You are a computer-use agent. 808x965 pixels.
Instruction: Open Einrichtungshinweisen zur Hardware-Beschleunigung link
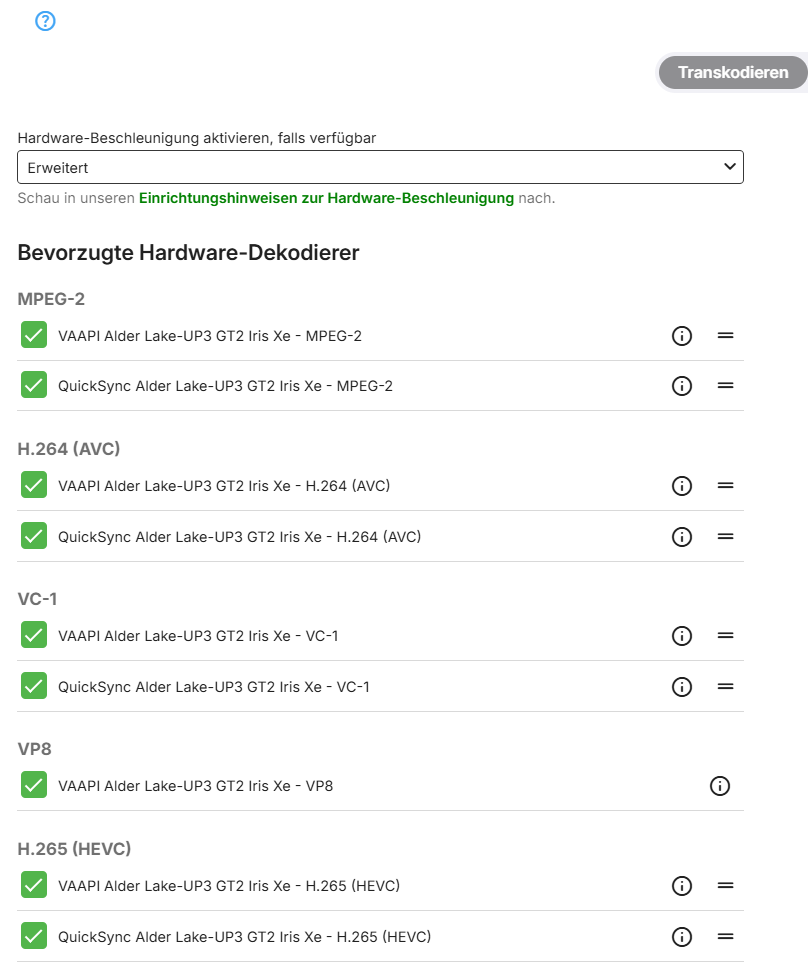(x=326, y=198)
